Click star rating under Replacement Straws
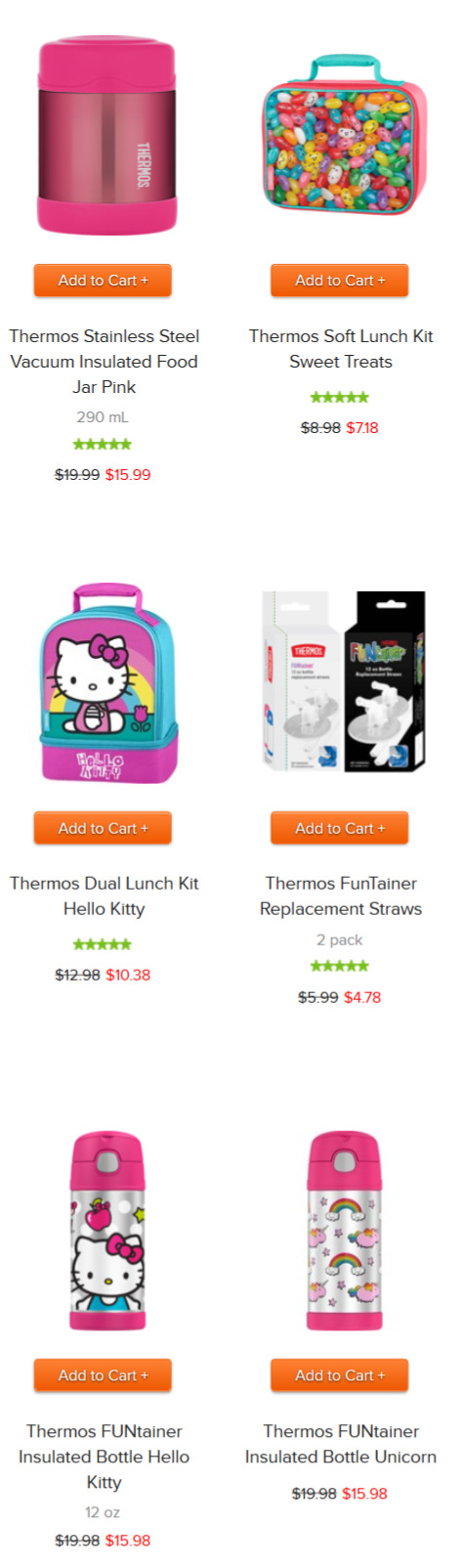 340,966
